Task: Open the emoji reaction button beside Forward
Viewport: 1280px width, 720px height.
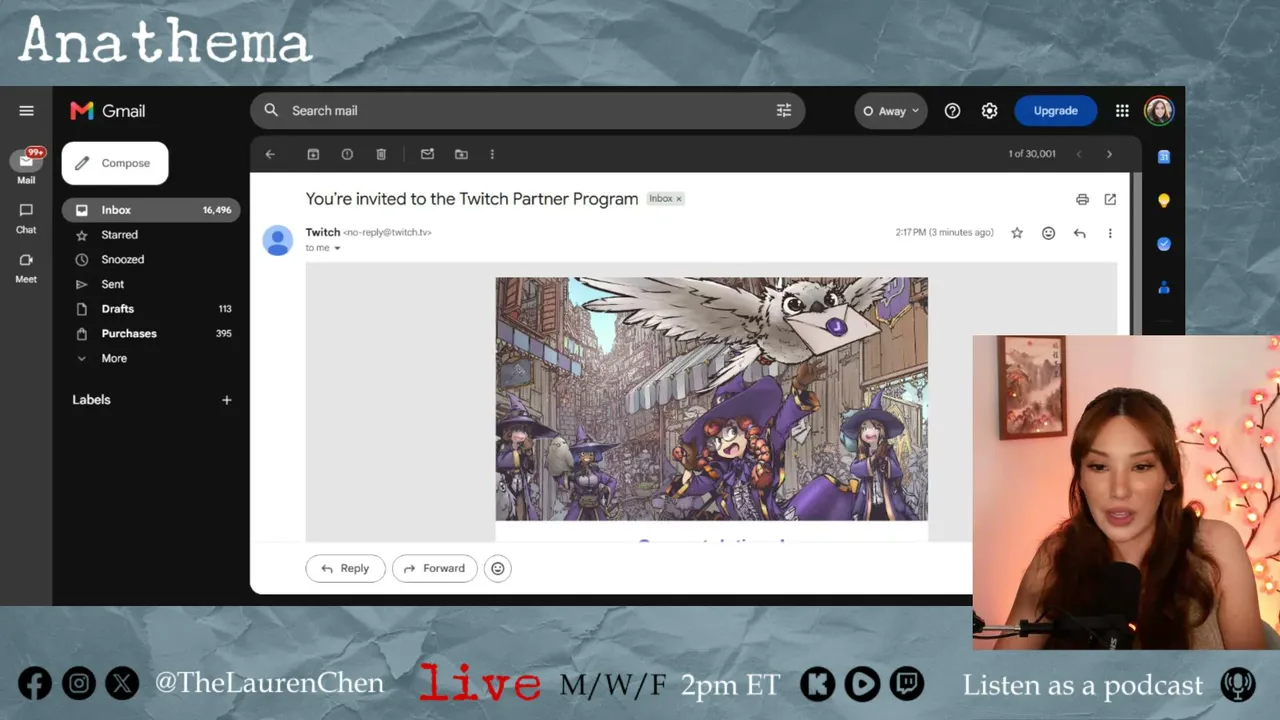Action: click(498, 568)
